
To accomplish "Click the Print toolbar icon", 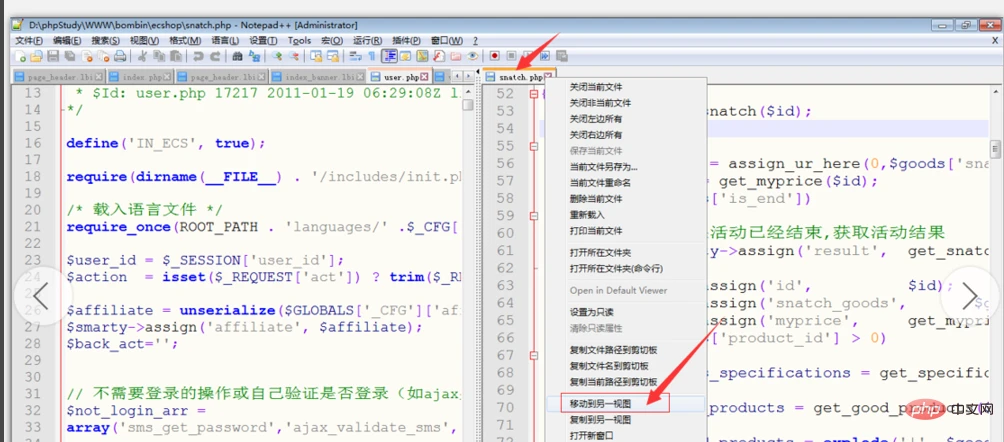I will click(120, 56).
